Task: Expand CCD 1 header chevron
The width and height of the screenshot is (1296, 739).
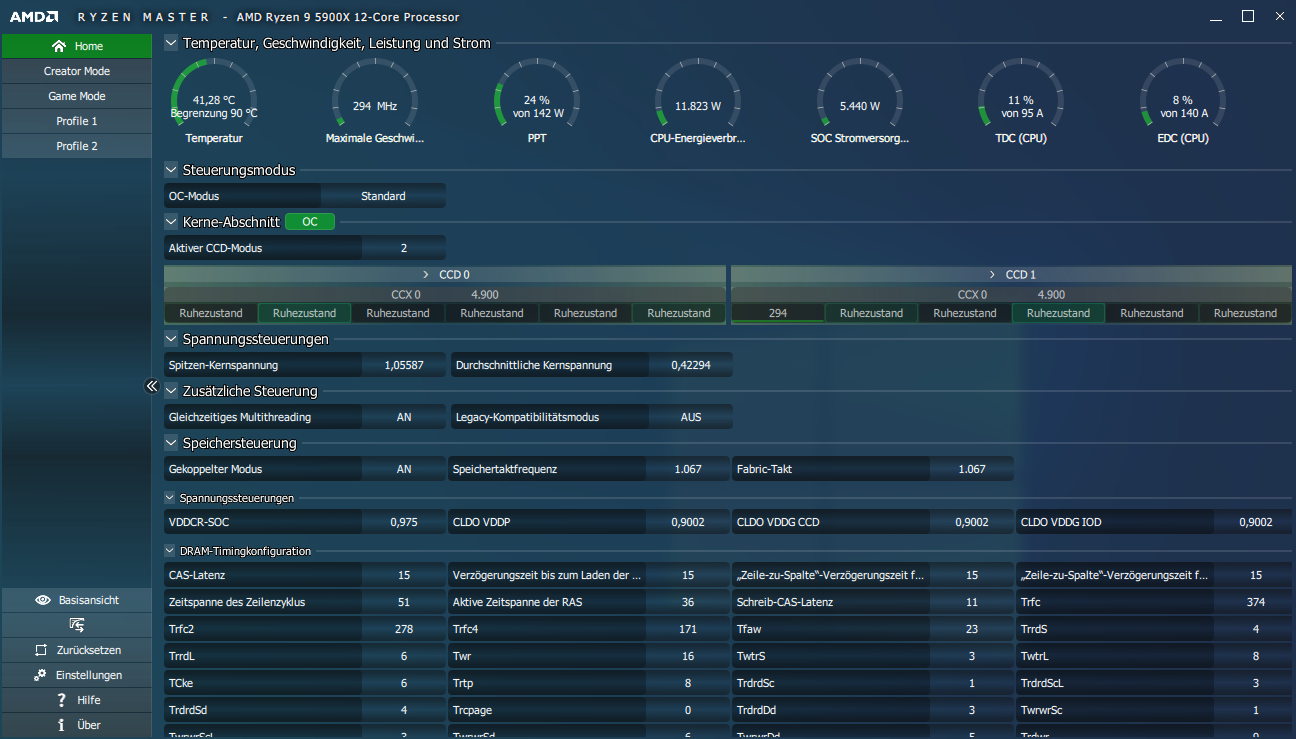Action: pos(992,274)
